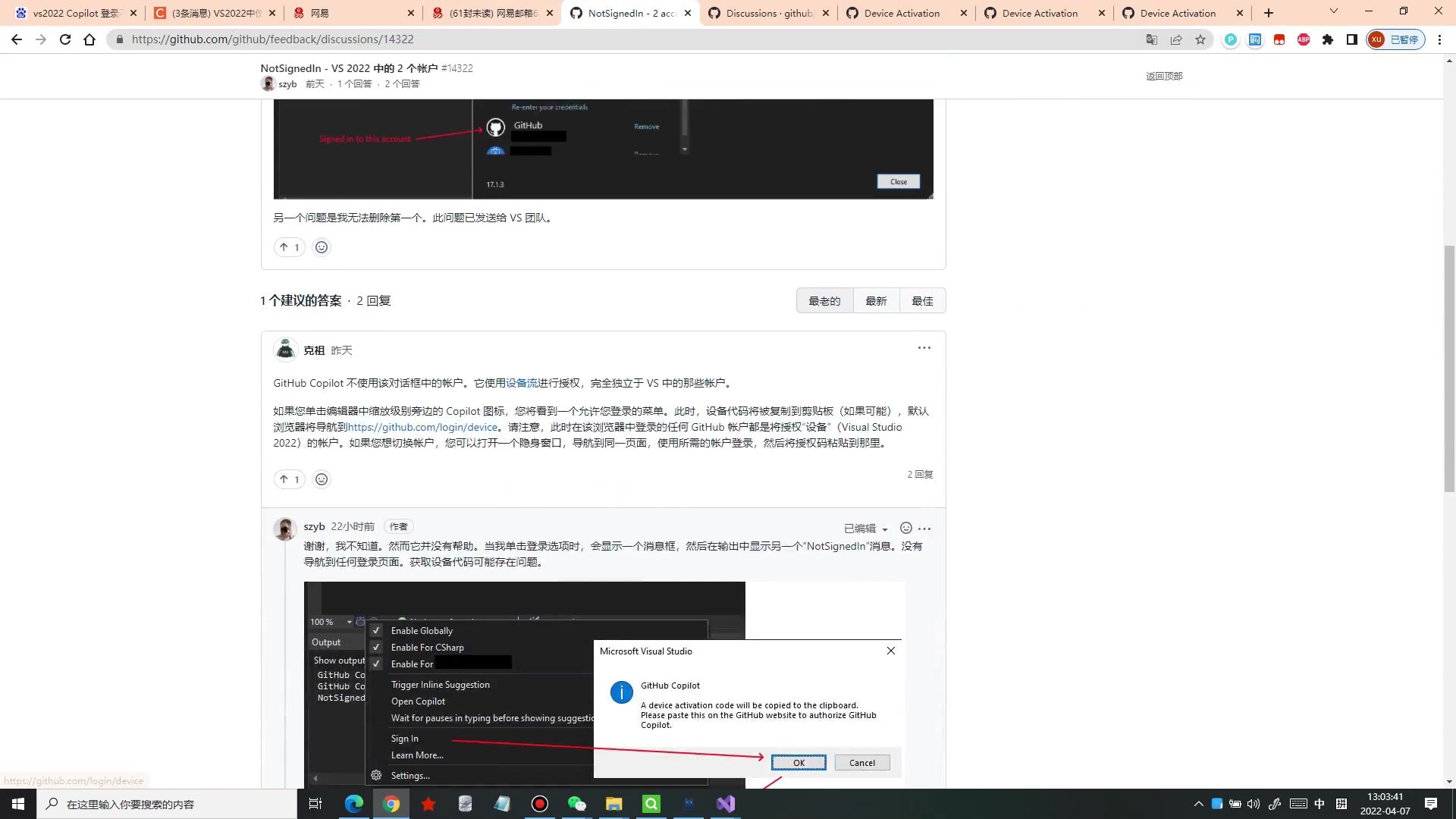
Task: Toggle the 中 input method indicator
Action: [x=1319, y=804]
